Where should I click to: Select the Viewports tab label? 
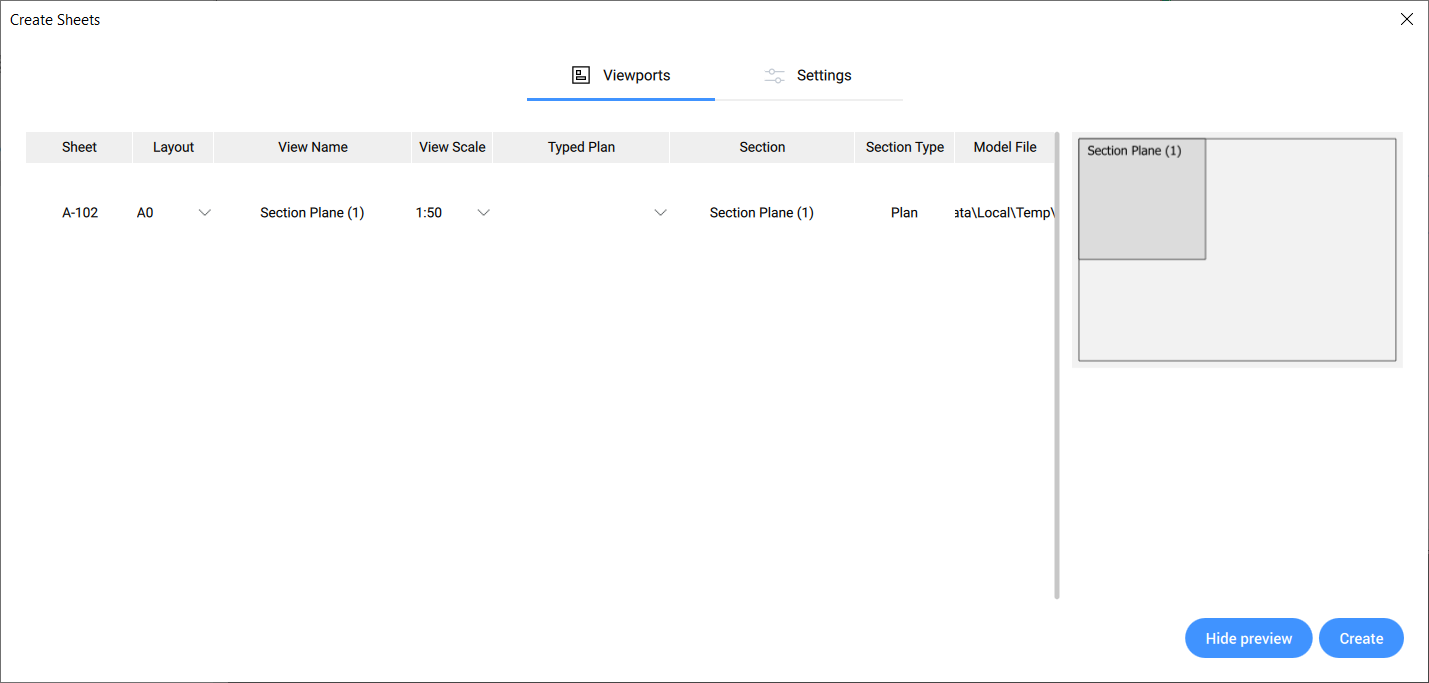tap(636, 76)
